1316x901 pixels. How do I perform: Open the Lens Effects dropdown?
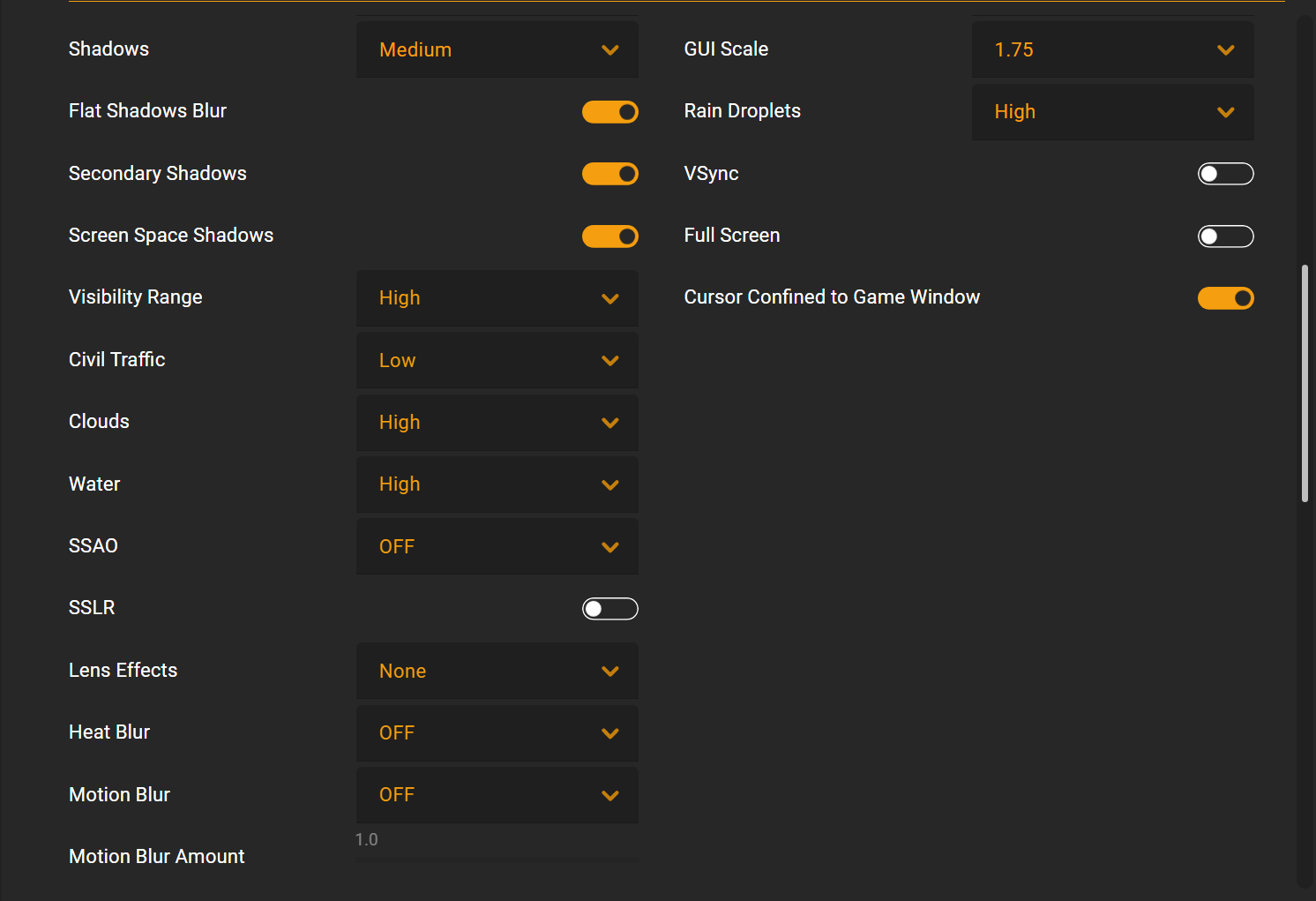(x=497, y=672)
